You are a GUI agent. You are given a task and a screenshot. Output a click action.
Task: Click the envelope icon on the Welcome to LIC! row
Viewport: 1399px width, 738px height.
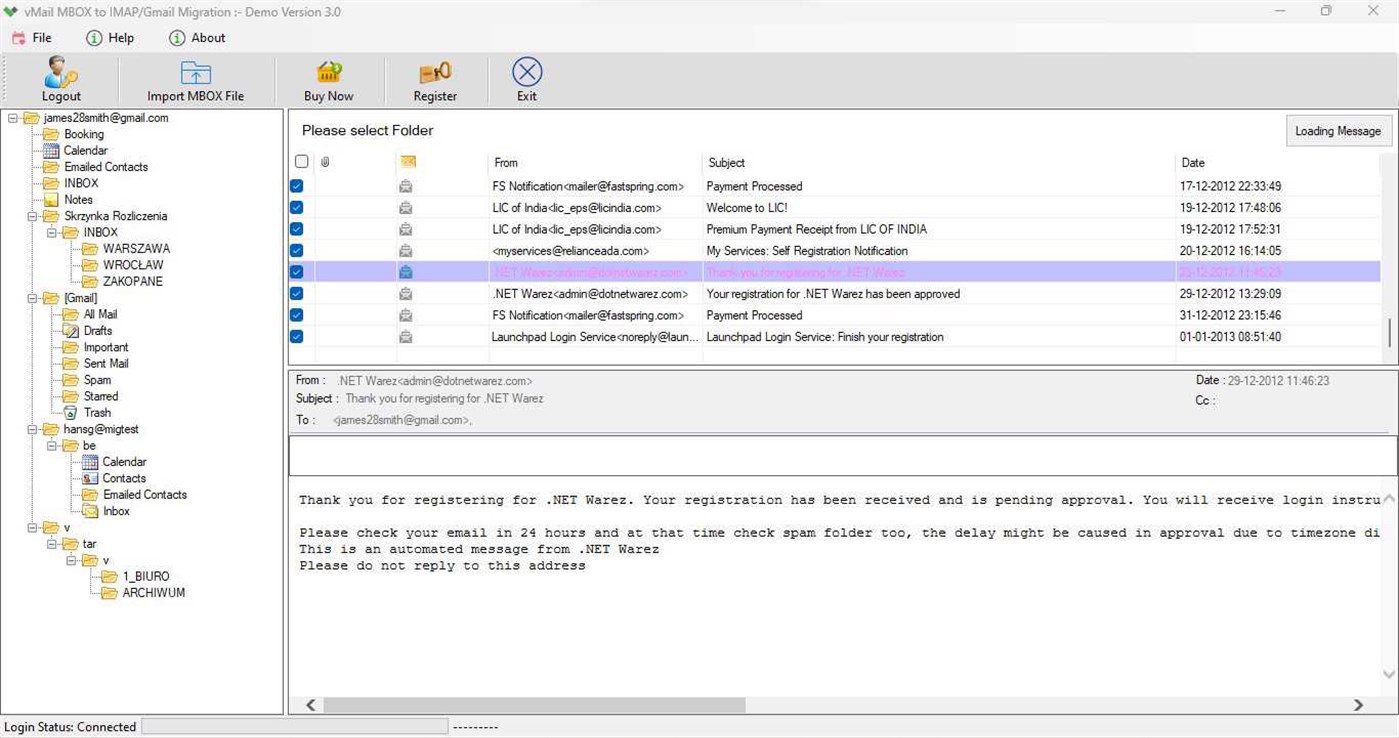[x=405, y=207]
